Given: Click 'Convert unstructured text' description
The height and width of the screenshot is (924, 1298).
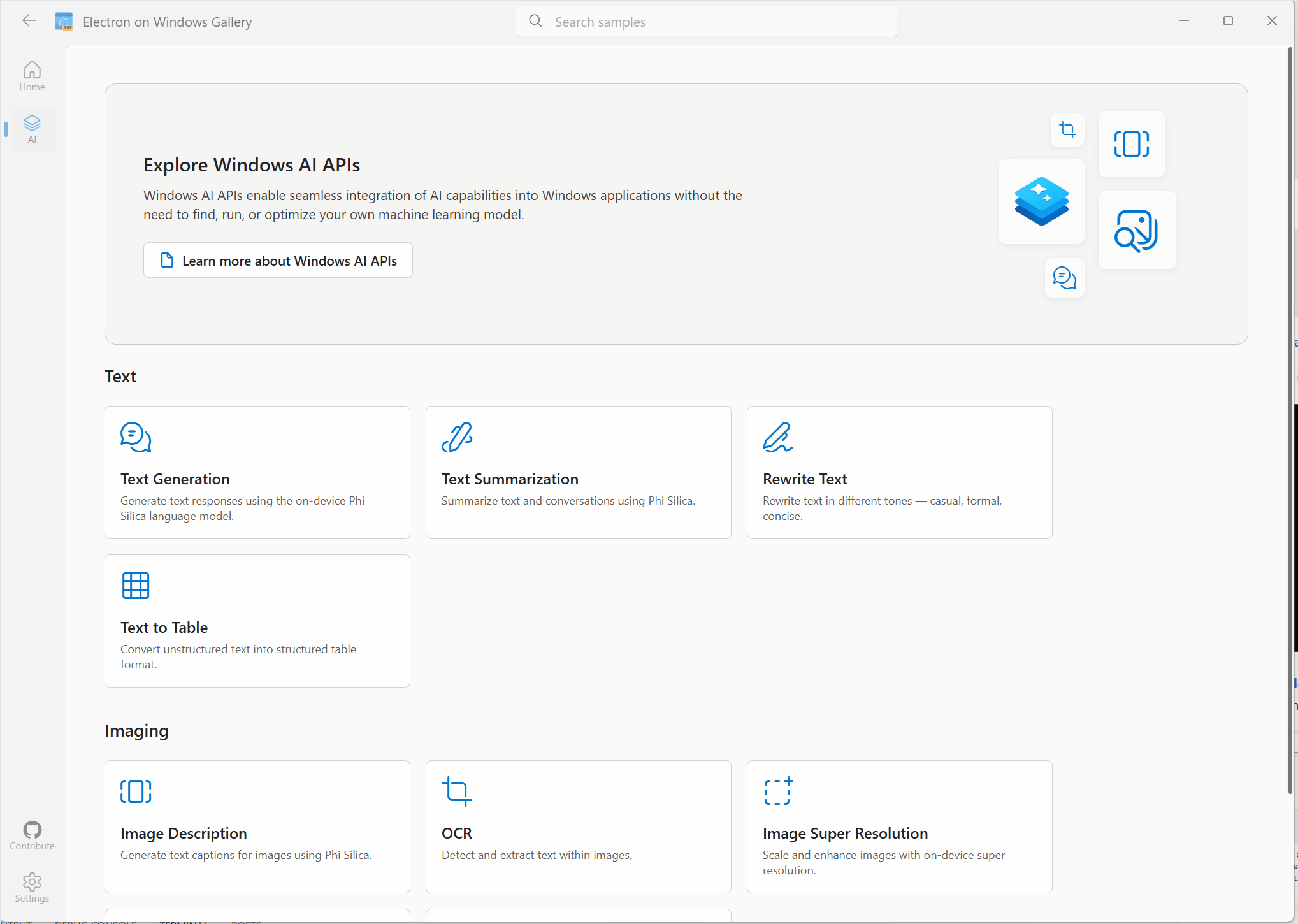Looking at the screenshot, I should pyautogui.click(x=238, y=657).
